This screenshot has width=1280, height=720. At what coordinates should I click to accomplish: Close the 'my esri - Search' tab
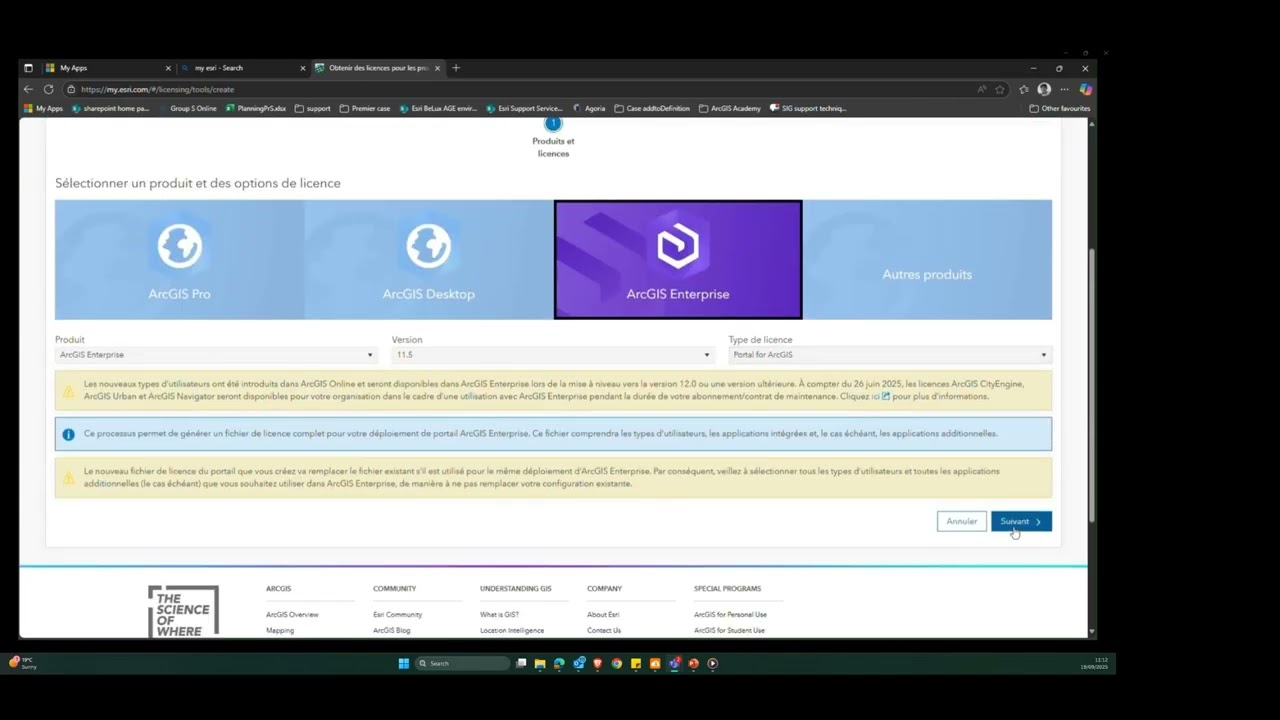tap(303, 68)
